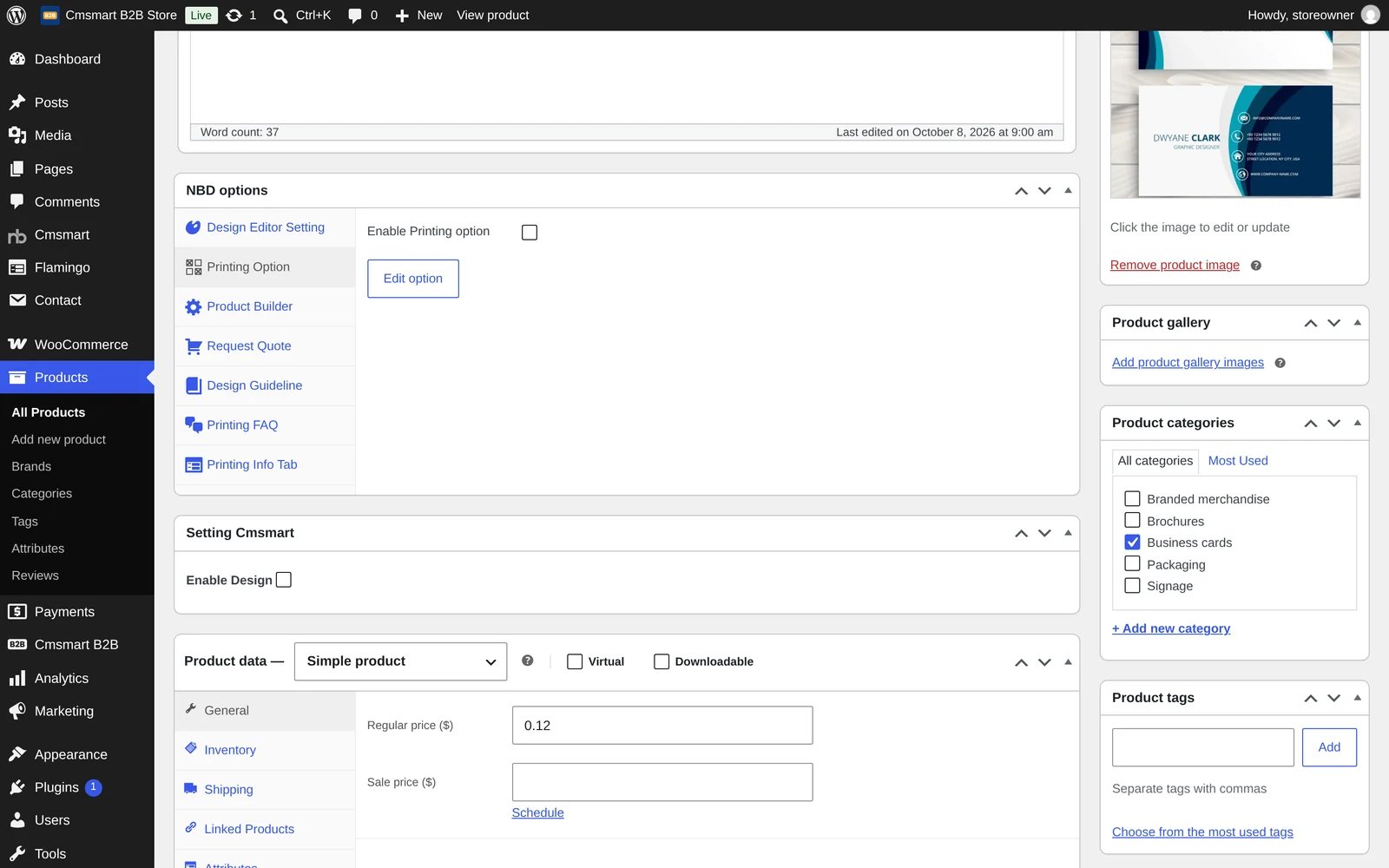Switch to Design Editor Setting tab
Screen dimensions: 1389x868
pos(265,227)
